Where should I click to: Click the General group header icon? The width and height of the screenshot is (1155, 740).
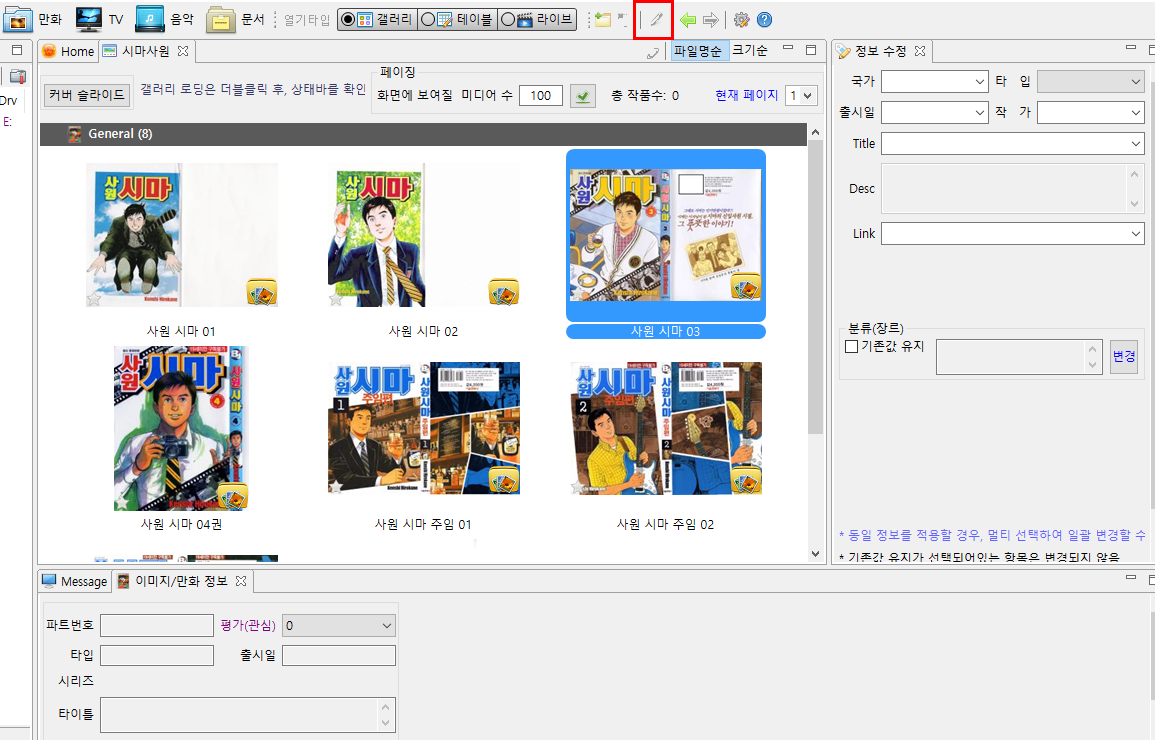pyautogui.click(x=74, y=134)
